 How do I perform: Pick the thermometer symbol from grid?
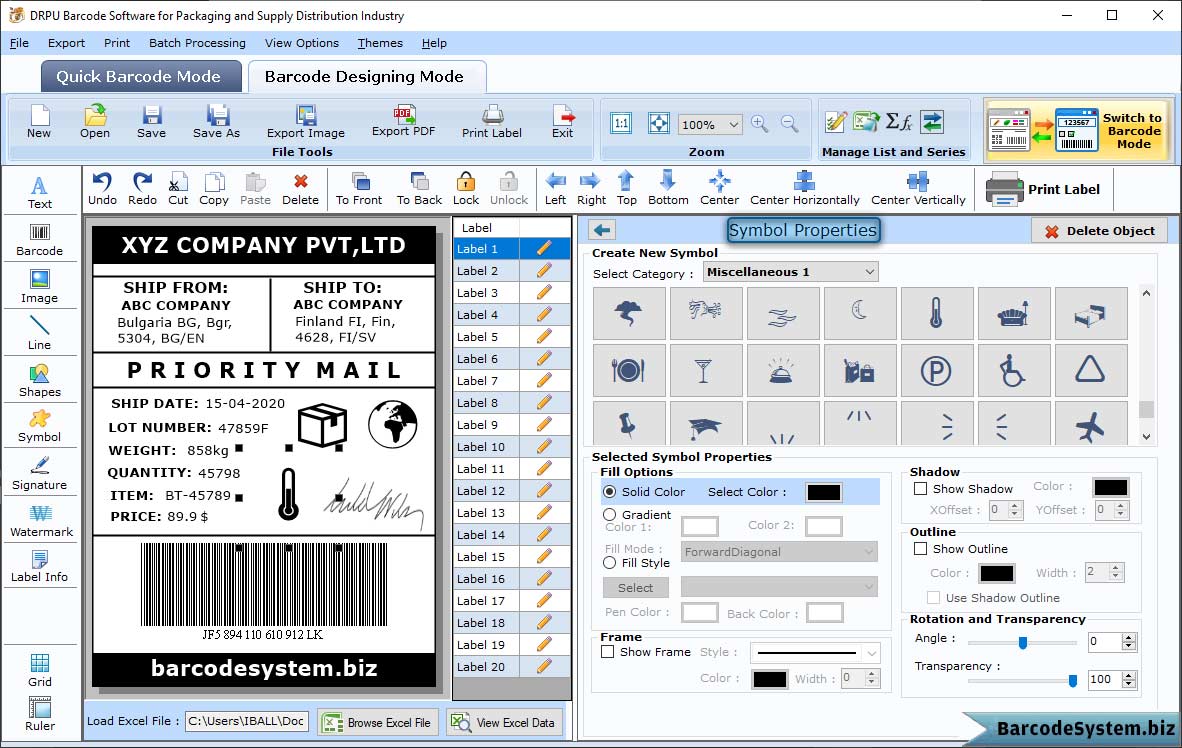tap(935, 312)
